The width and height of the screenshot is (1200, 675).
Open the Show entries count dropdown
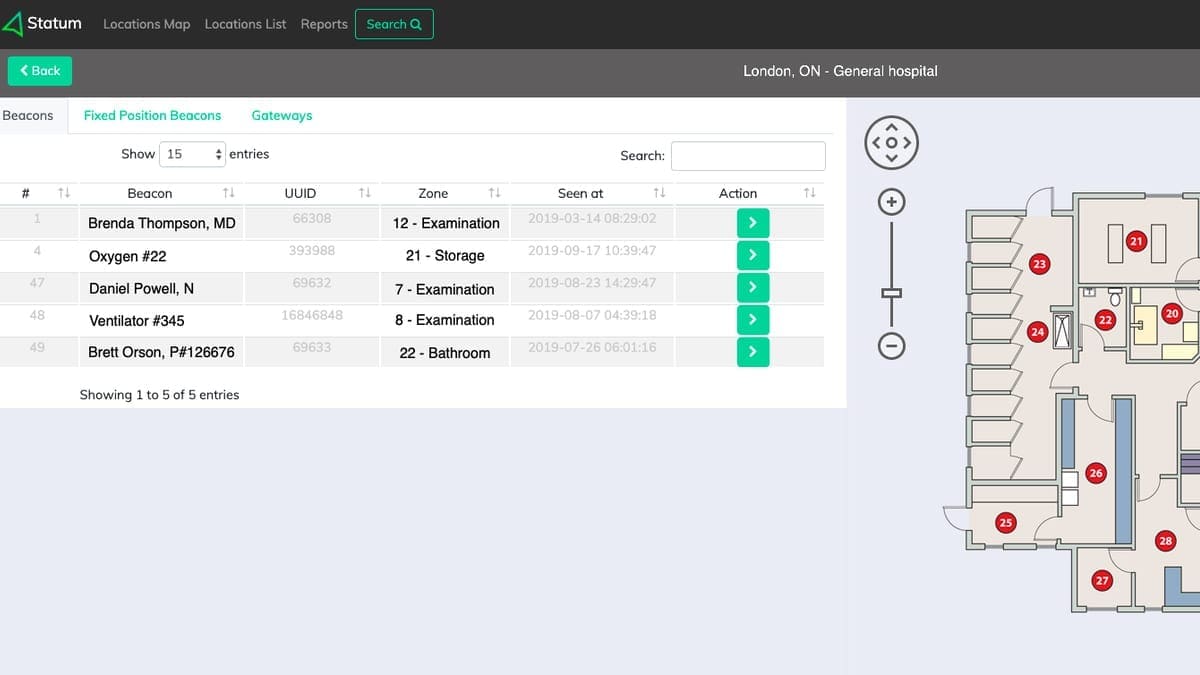pos(194,154)
